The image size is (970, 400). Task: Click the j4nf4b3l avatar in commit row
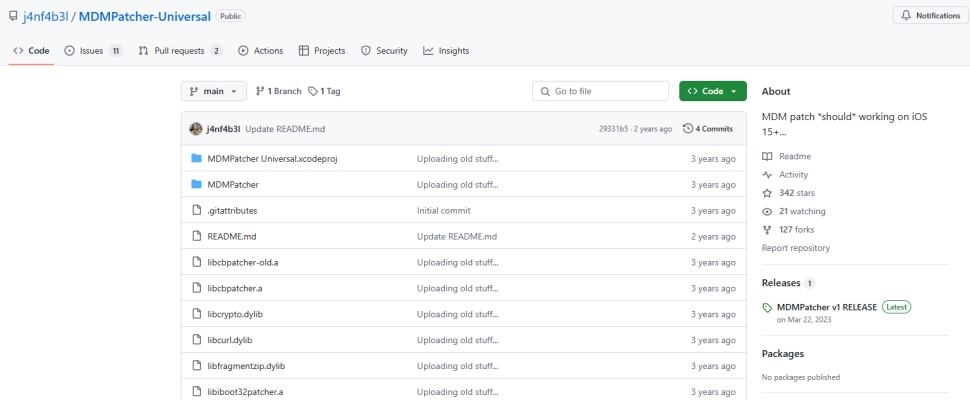(x=196, y=129)
